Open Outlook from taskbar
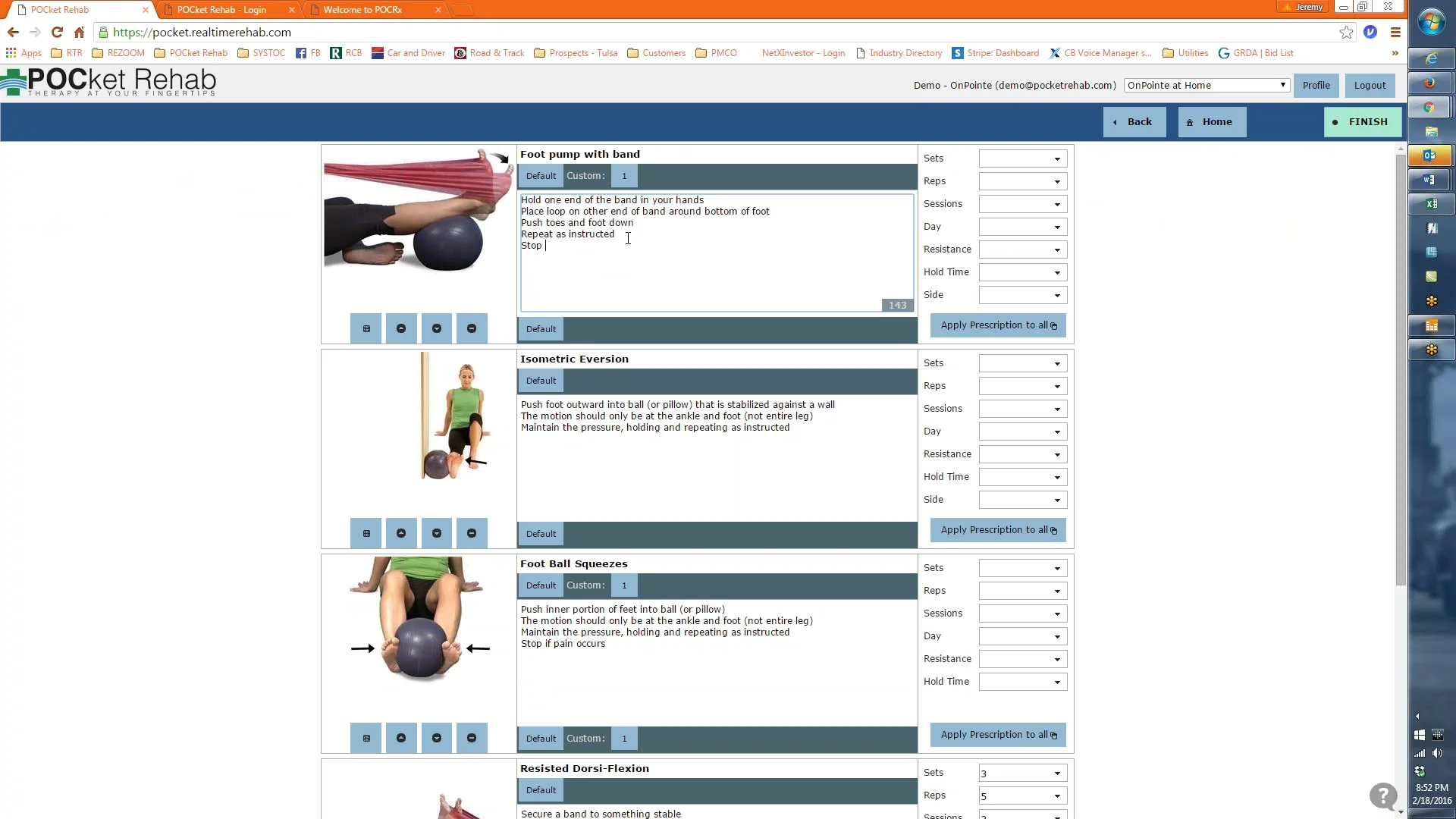1456x819 pixels. click(x=1431, y=155)
